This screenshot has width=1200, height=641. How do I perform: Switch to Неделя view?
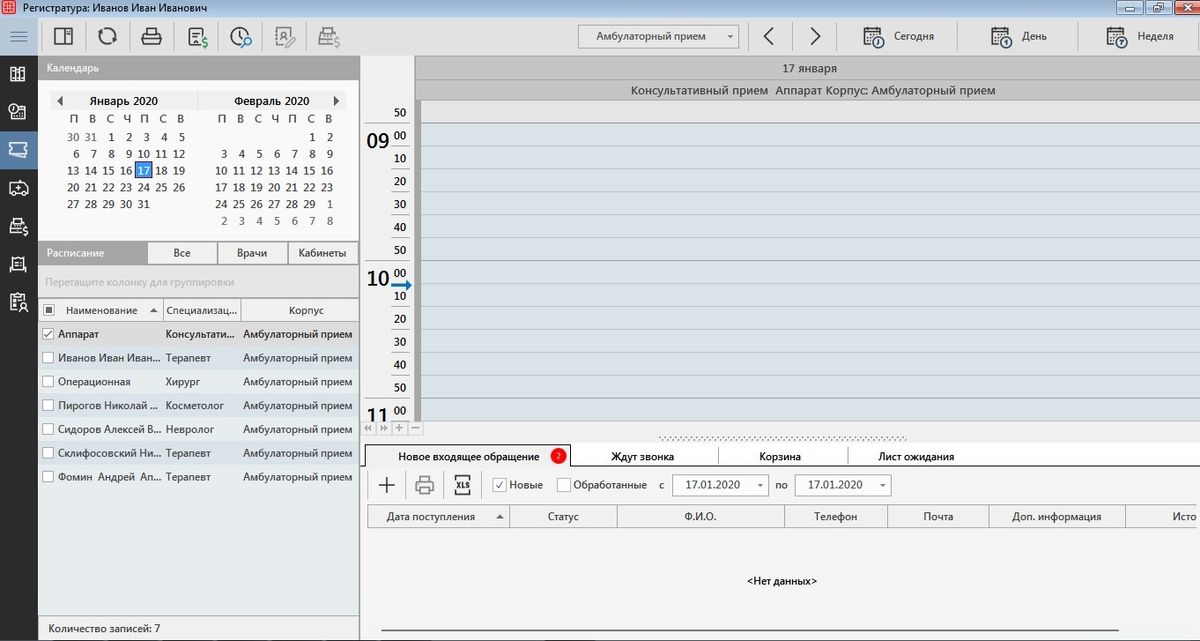(x=1139, y=36)
